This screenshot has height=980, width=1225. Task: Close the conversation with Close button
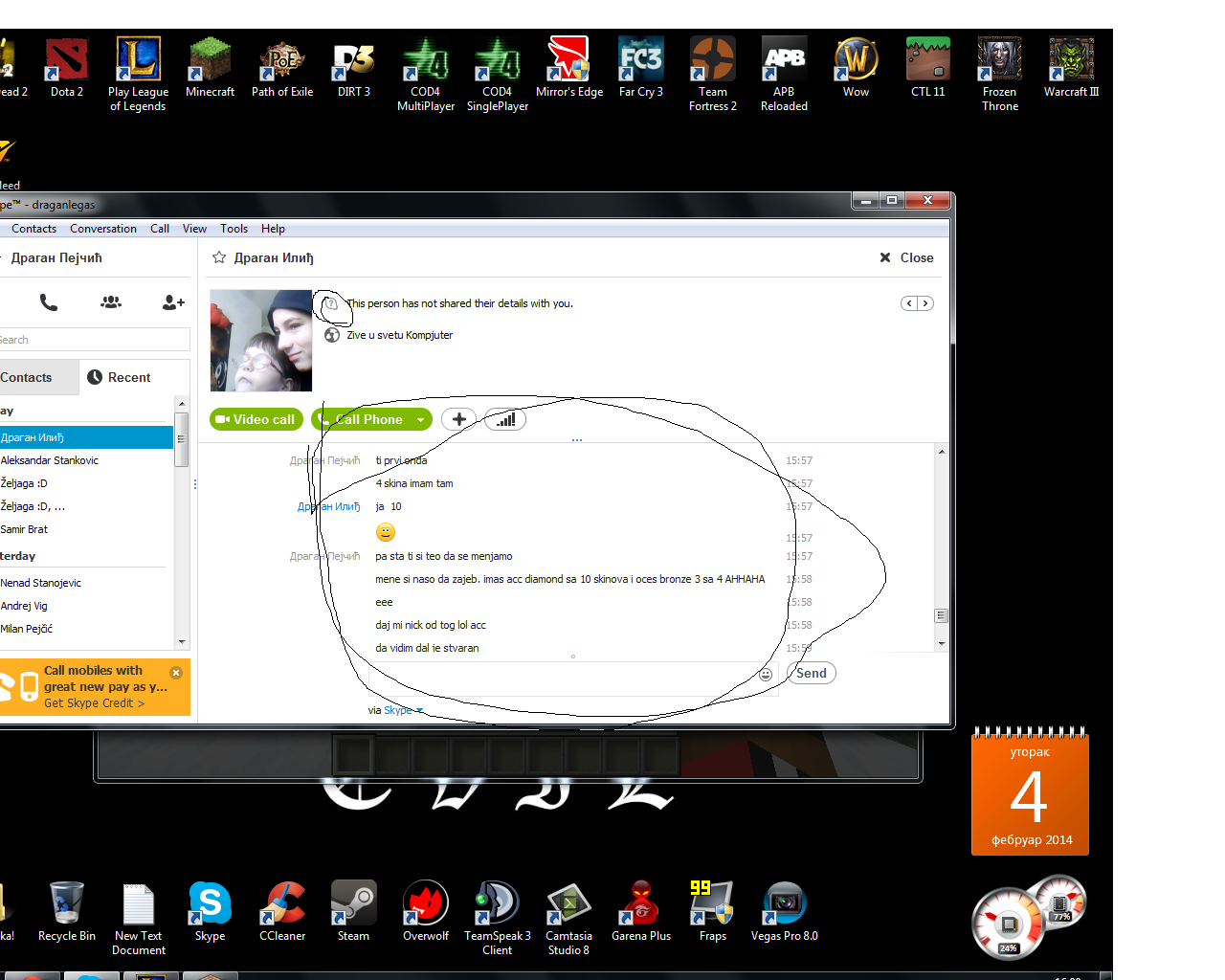pos(906,257)
